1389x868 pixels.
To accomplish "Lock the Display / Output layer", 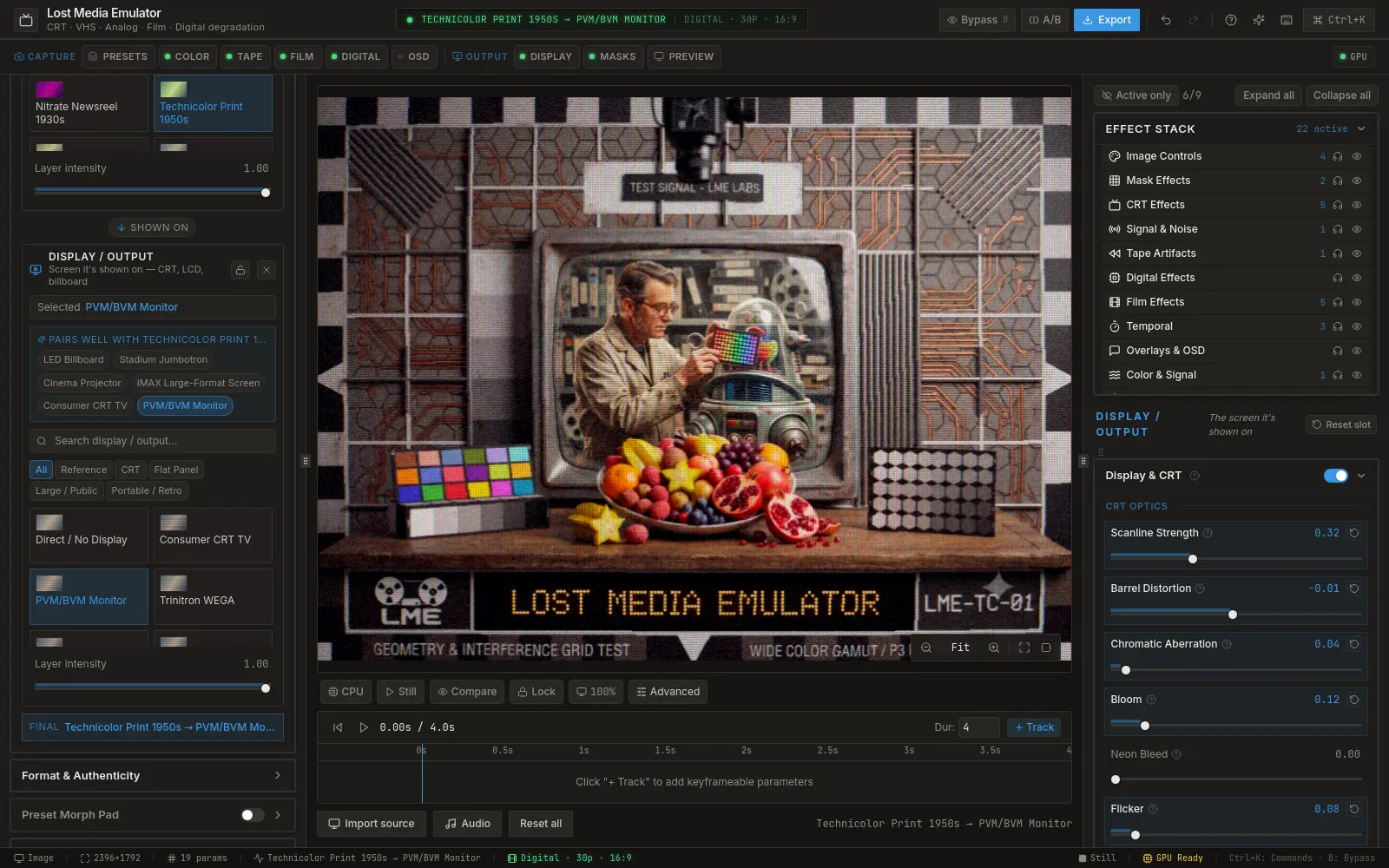I will coord(240,270).
